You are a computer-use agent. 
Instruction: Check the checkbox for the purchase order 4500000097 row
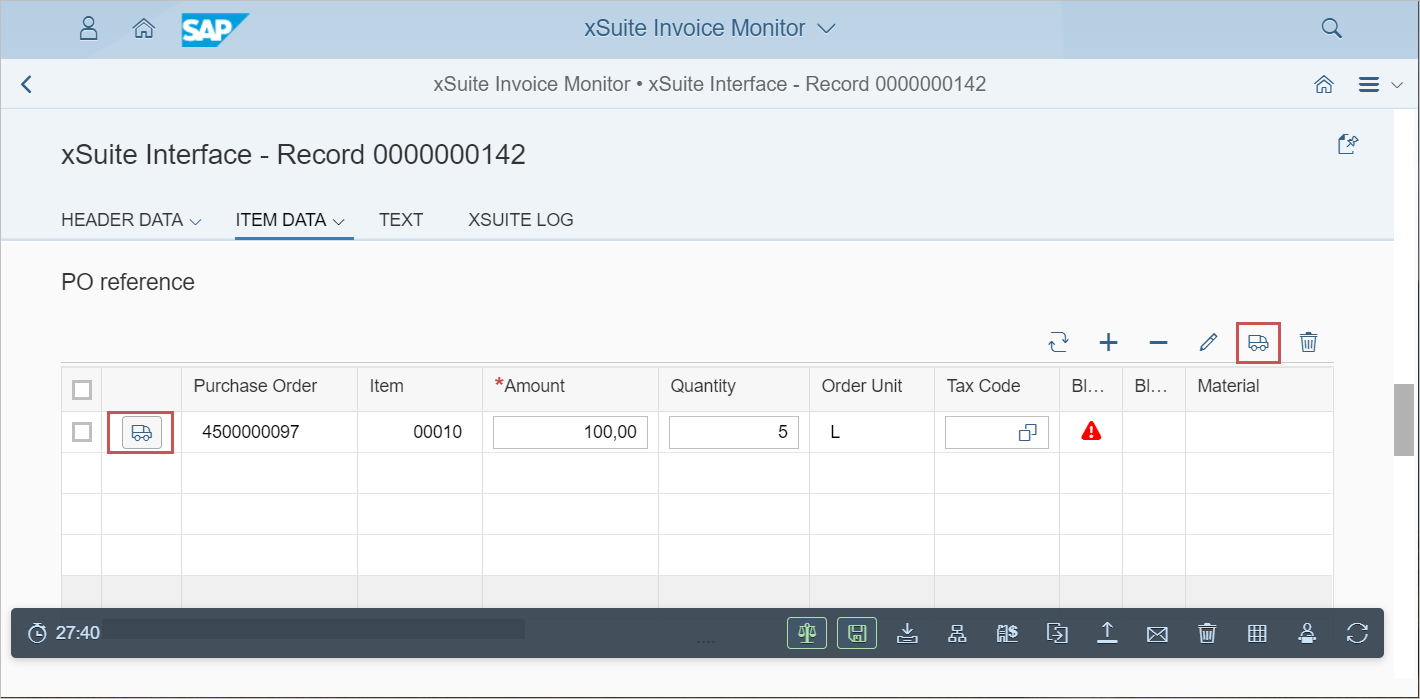pos(82,432)
